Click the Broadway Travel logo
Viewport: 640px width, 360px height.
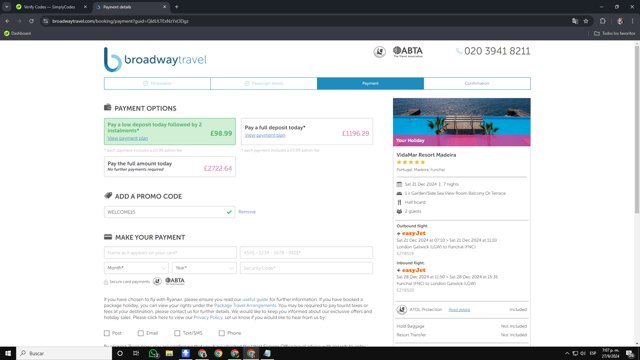click(x=155, y=60)
